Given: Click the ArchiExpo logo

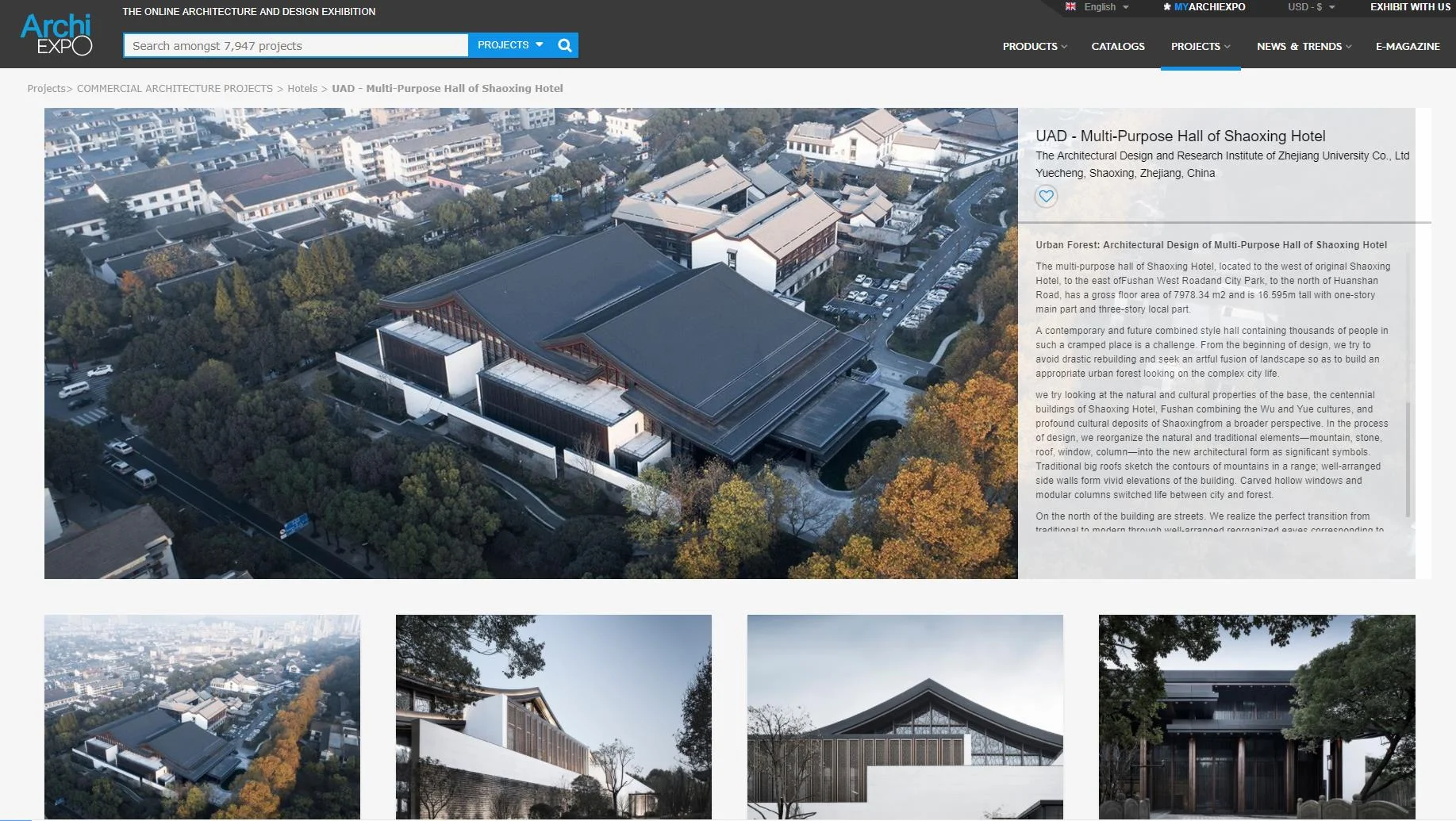Looking at the screenshot, I should pos(56,35).
